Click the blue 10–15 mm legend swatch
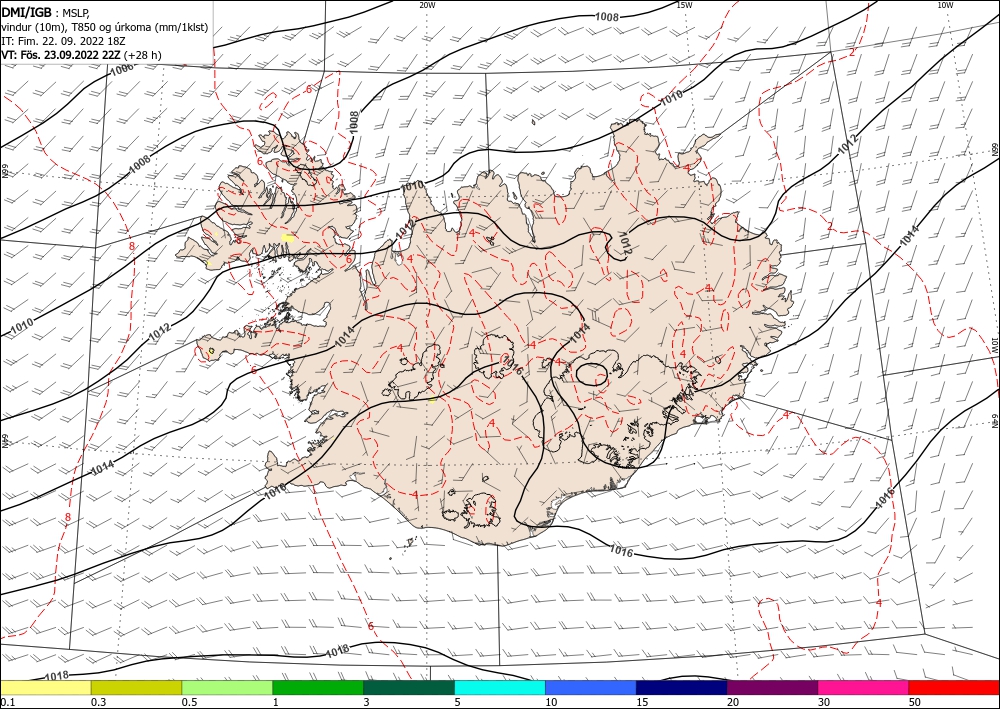Screen dimensions: 1000x709 click(591, 688)
